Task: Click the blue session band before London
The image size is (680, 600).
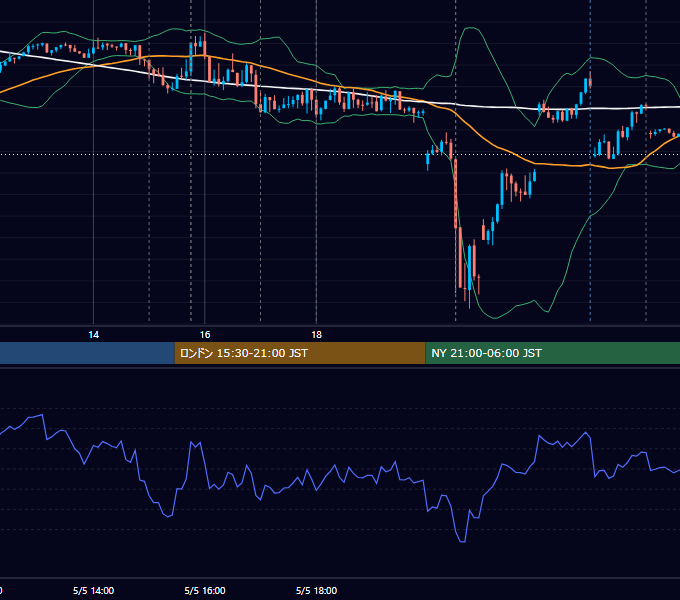Action: 87,353
